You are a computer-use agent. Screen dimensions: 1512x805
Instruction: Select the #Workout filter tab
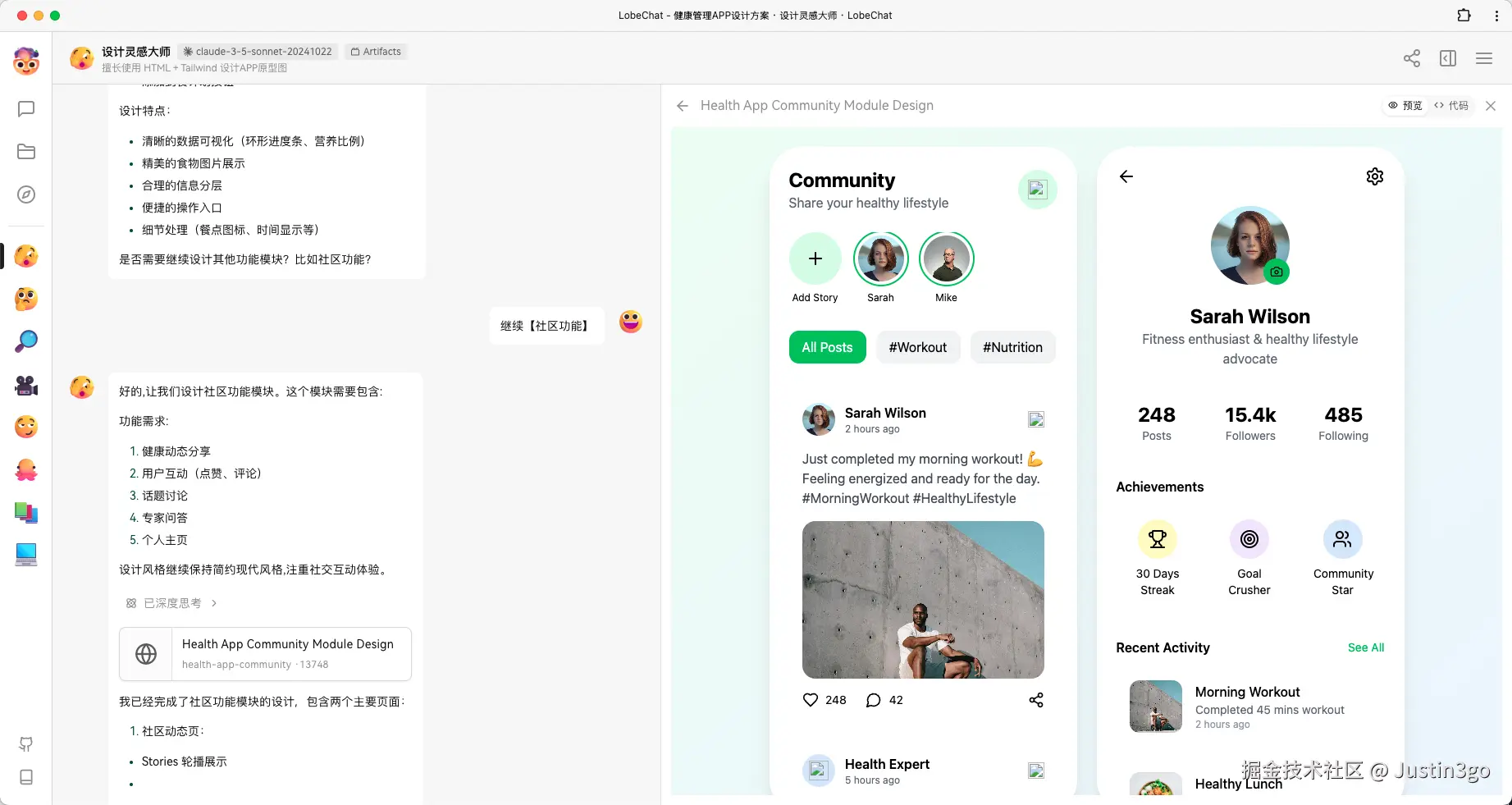pyautogui.click(x=918, y=347)
